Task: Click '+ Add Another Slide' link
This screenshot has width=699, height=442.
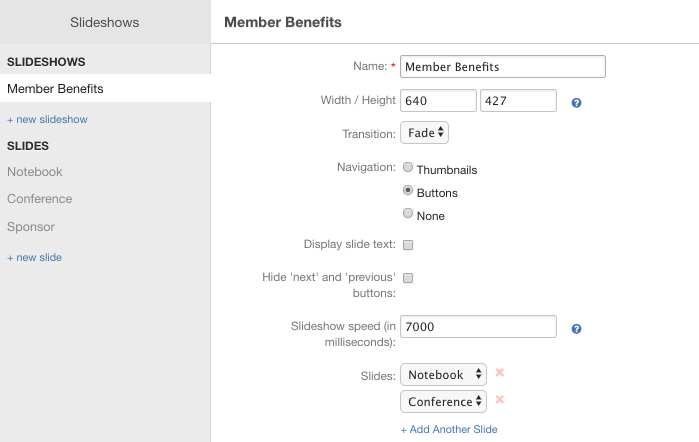Action: coord(449,430)
